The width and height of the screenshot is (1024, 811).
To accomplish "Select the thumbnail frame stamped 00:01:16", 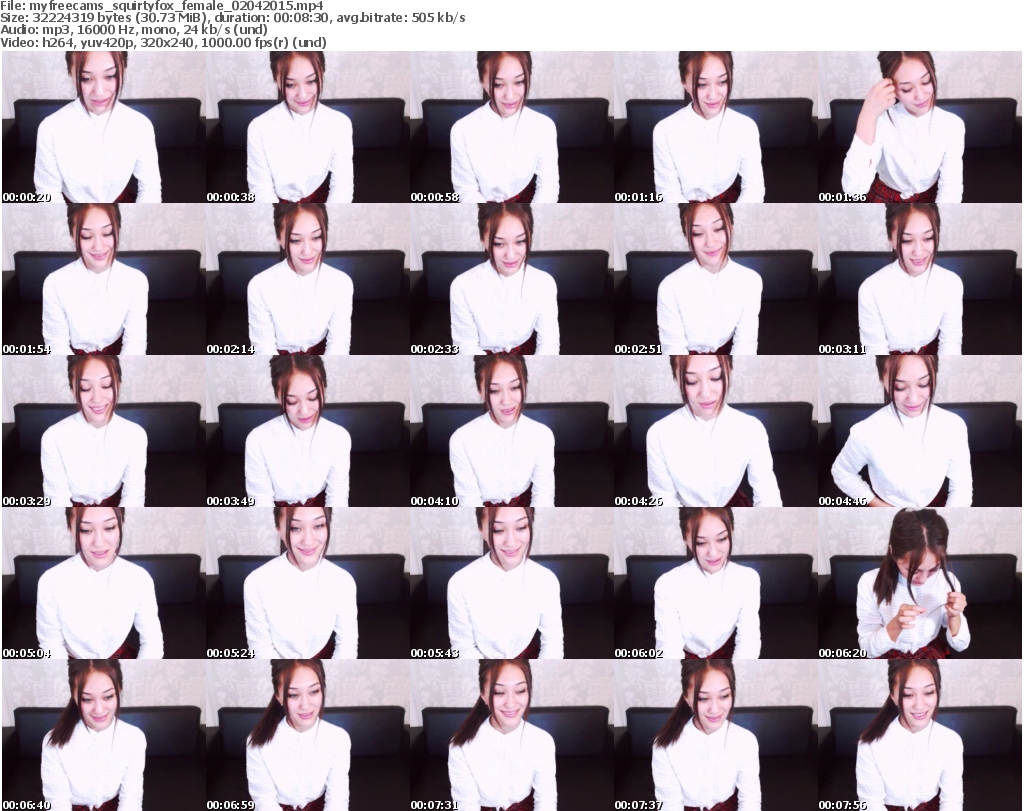I will (716, 127).
